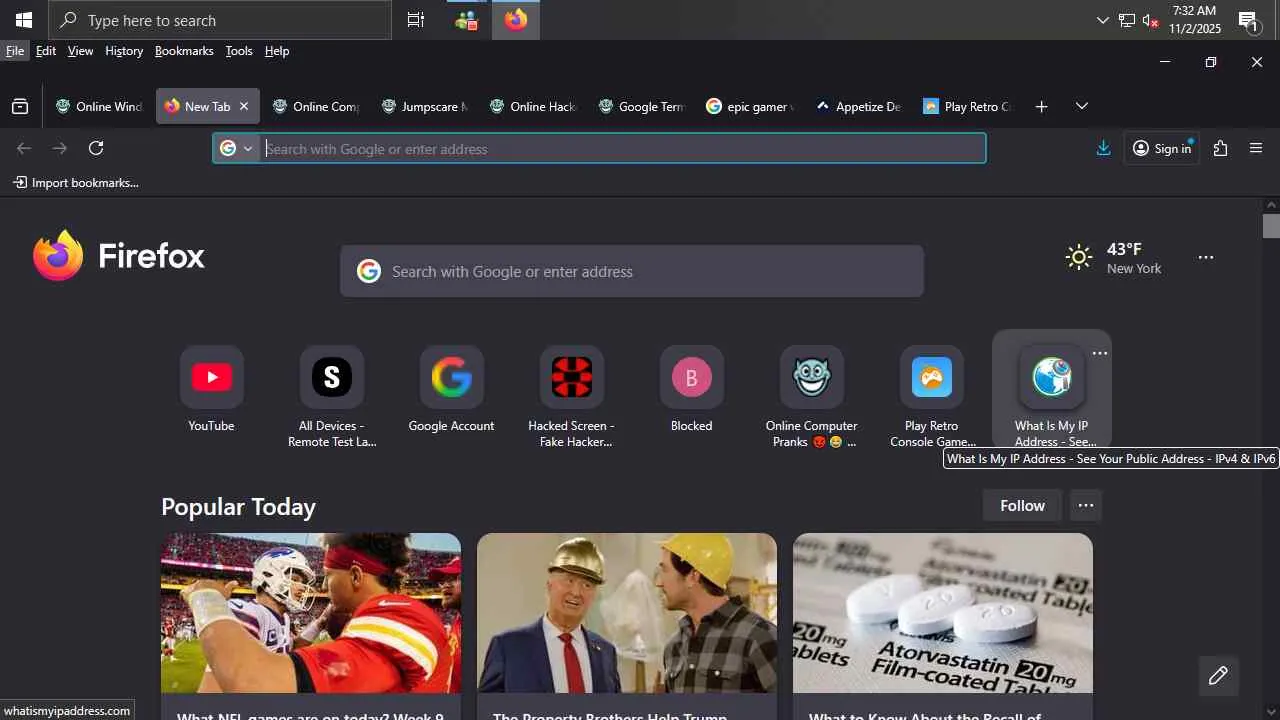This screenshot has height=720, width=1280.
Task: Switch to the Appetize De tab
Action: click(859, 106)
